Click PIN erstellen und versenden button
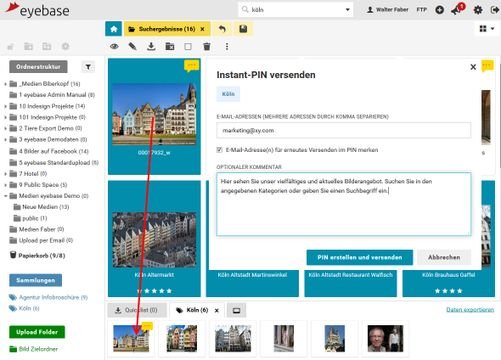Screen dimensions: 501x360 click(360, 257)
